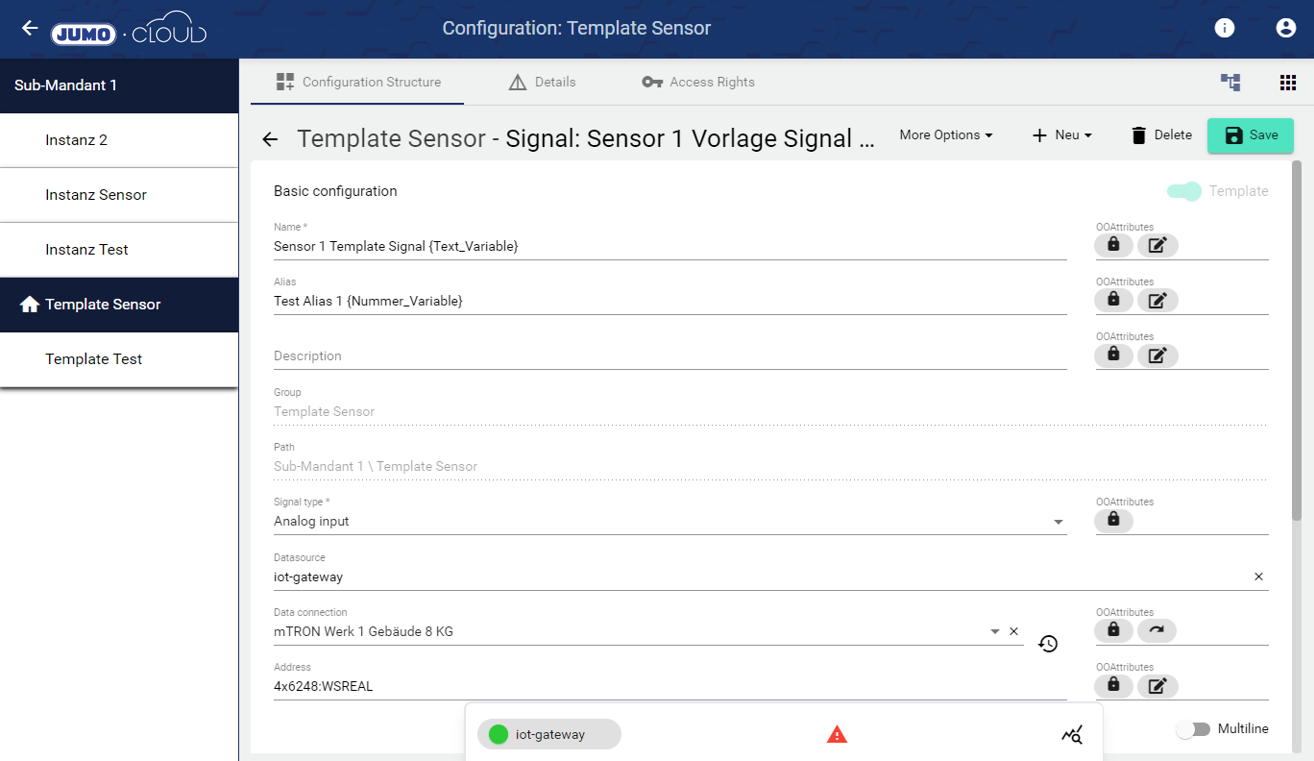Open the user account profile icon

(1286, 28)
